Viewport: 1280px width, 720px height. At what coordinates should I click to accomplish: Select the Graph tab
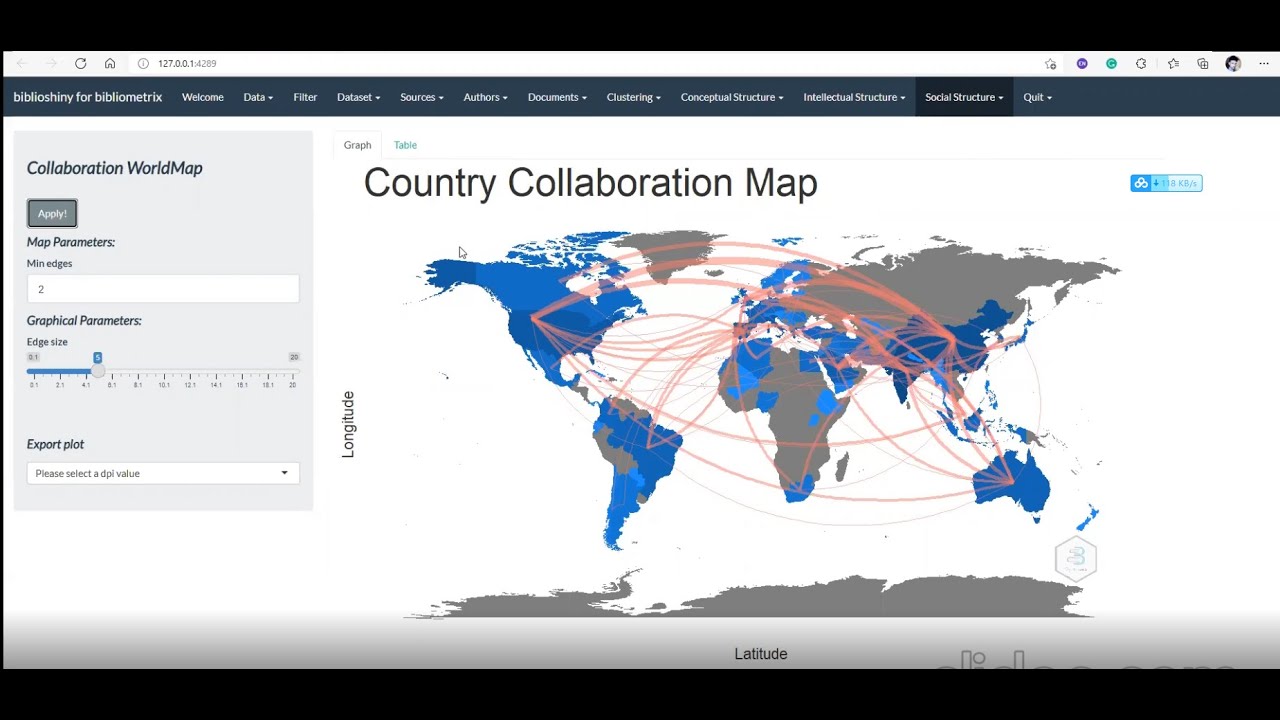point(357,145)
